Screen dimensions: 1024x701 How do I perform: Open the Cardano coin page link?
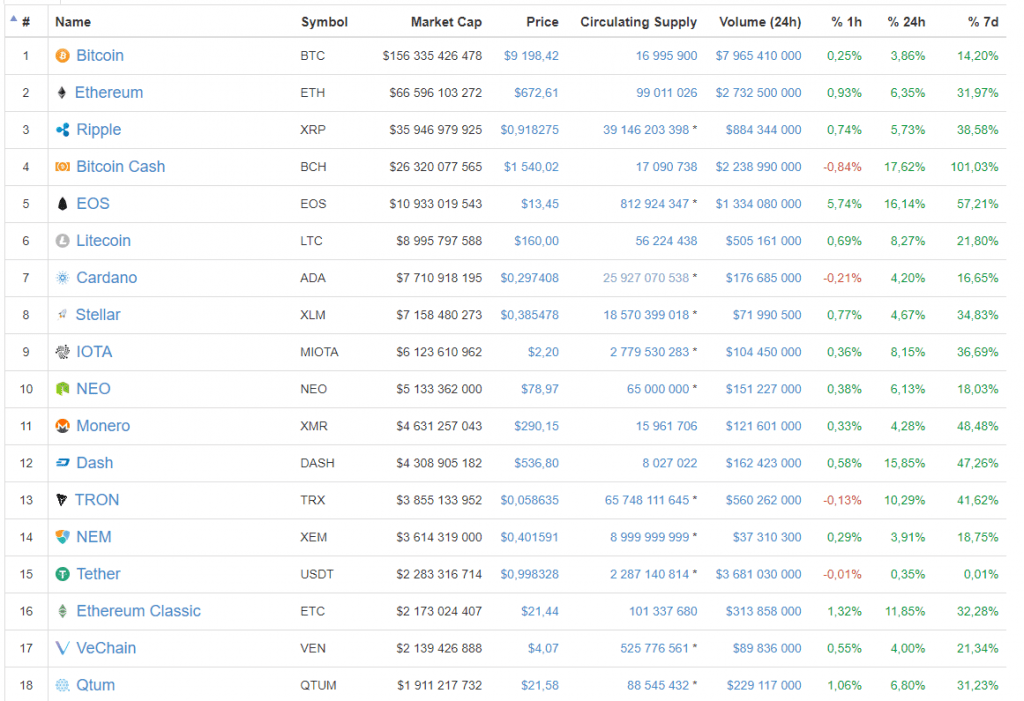coord(106,278)
